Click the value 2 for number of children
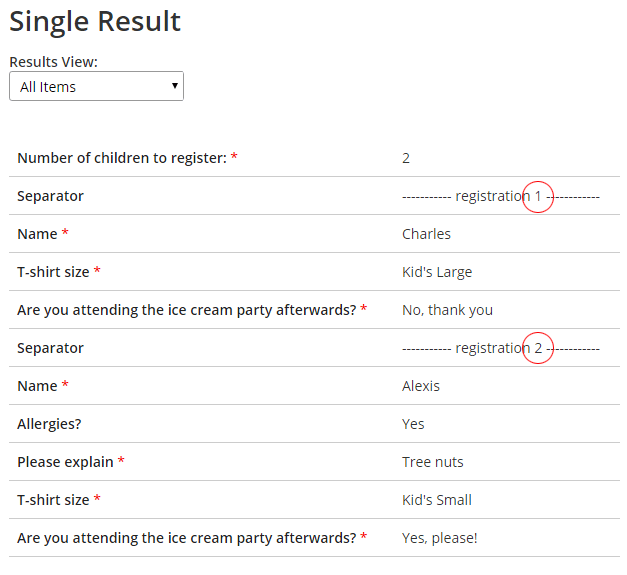Image resolution: width=627 pixels, height=575 pixels. [406, 158]
